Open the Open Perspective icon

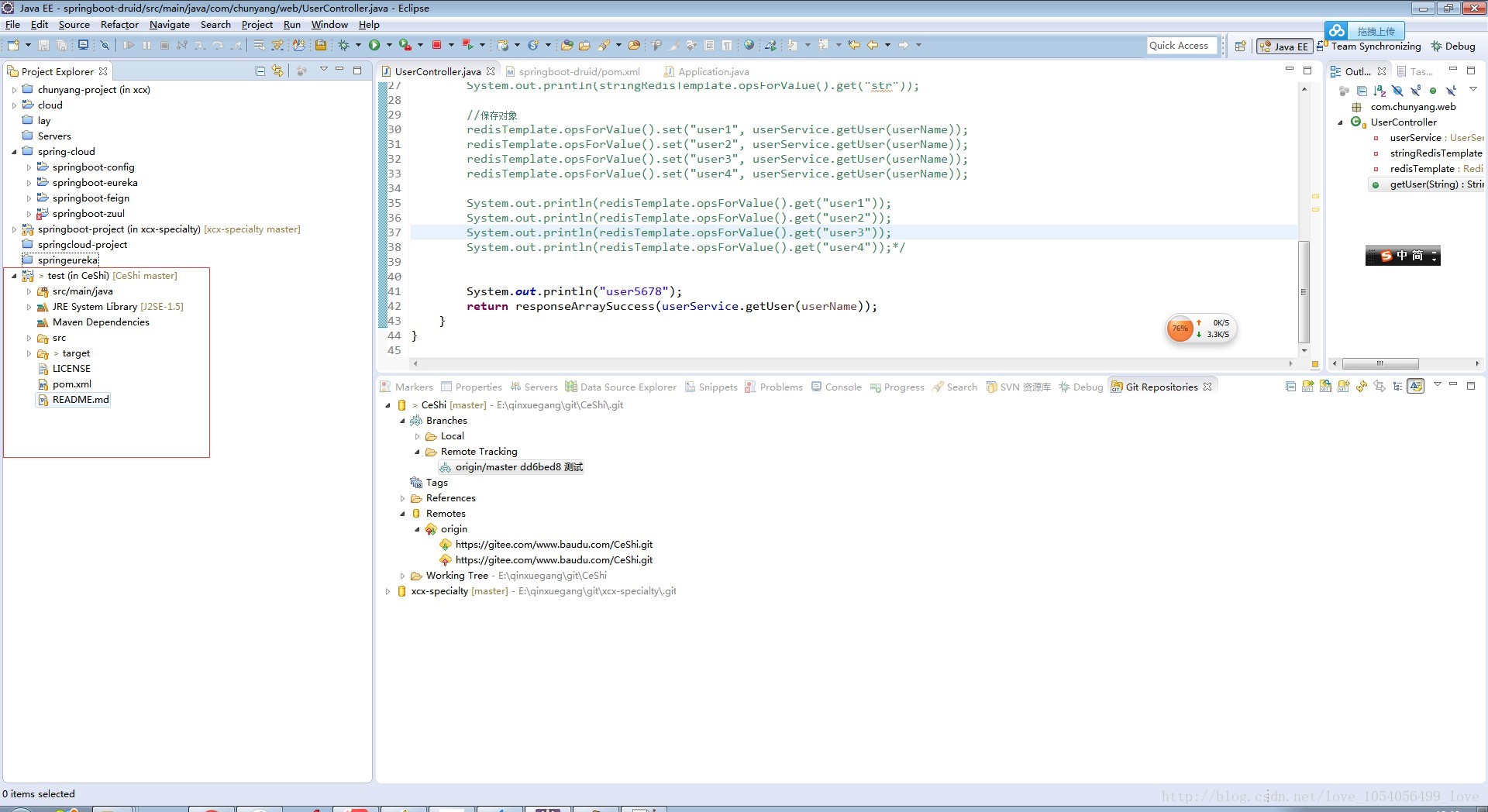(1240, 46)
